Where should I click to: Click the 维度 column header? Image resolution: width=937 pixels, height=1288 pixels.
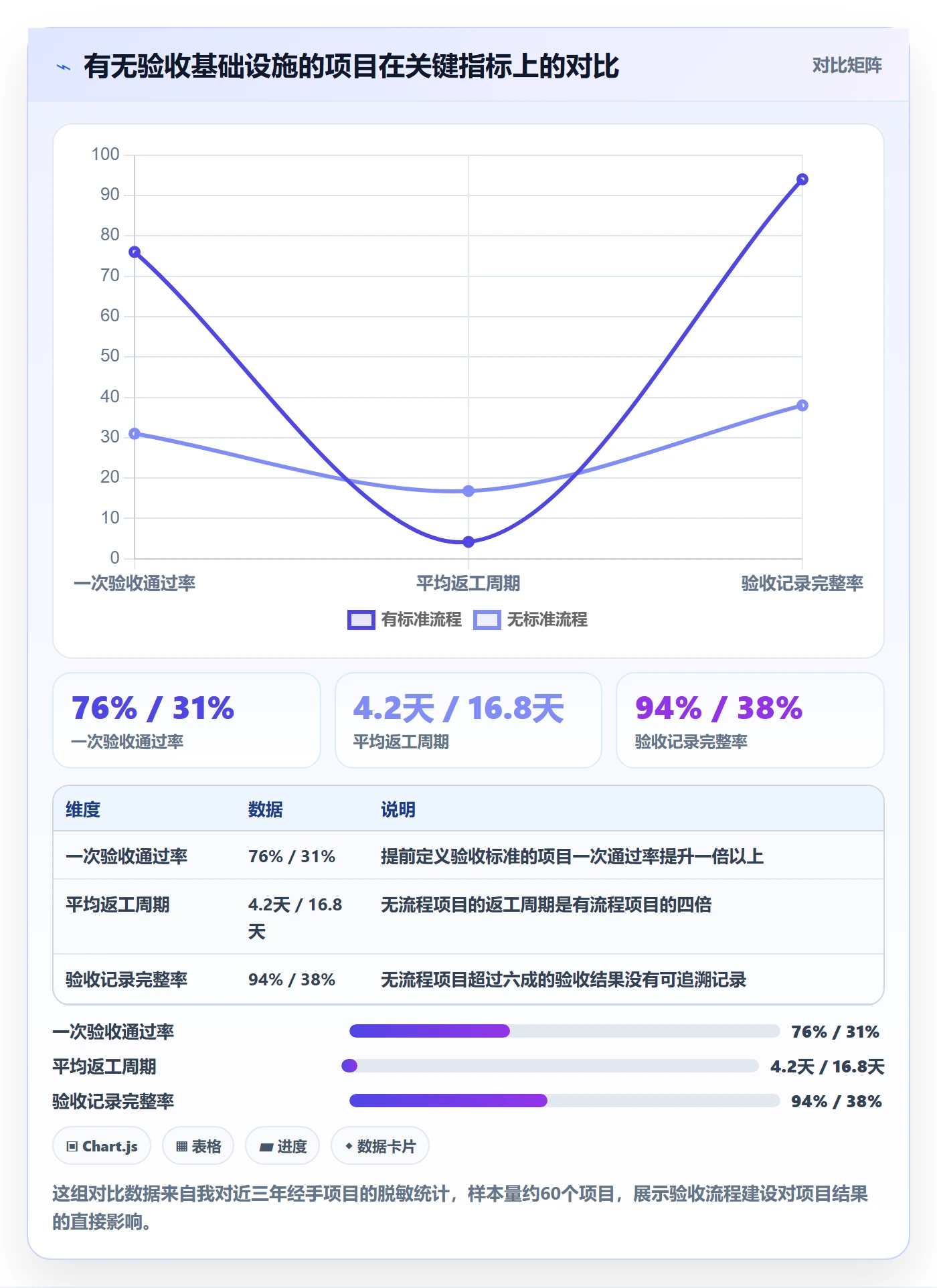[x=83, y=809]
